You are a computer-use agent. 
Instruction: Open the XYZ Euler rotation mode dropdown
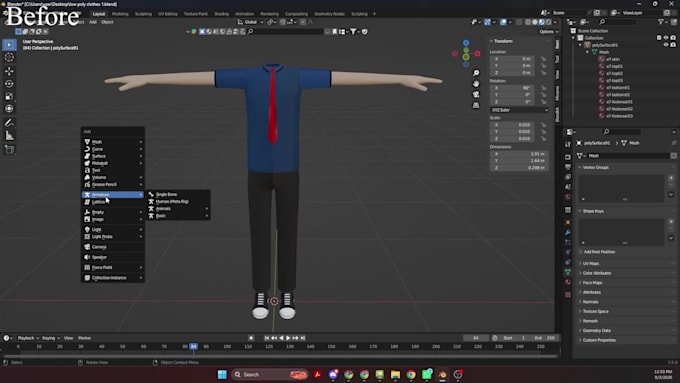click(519, 110)
